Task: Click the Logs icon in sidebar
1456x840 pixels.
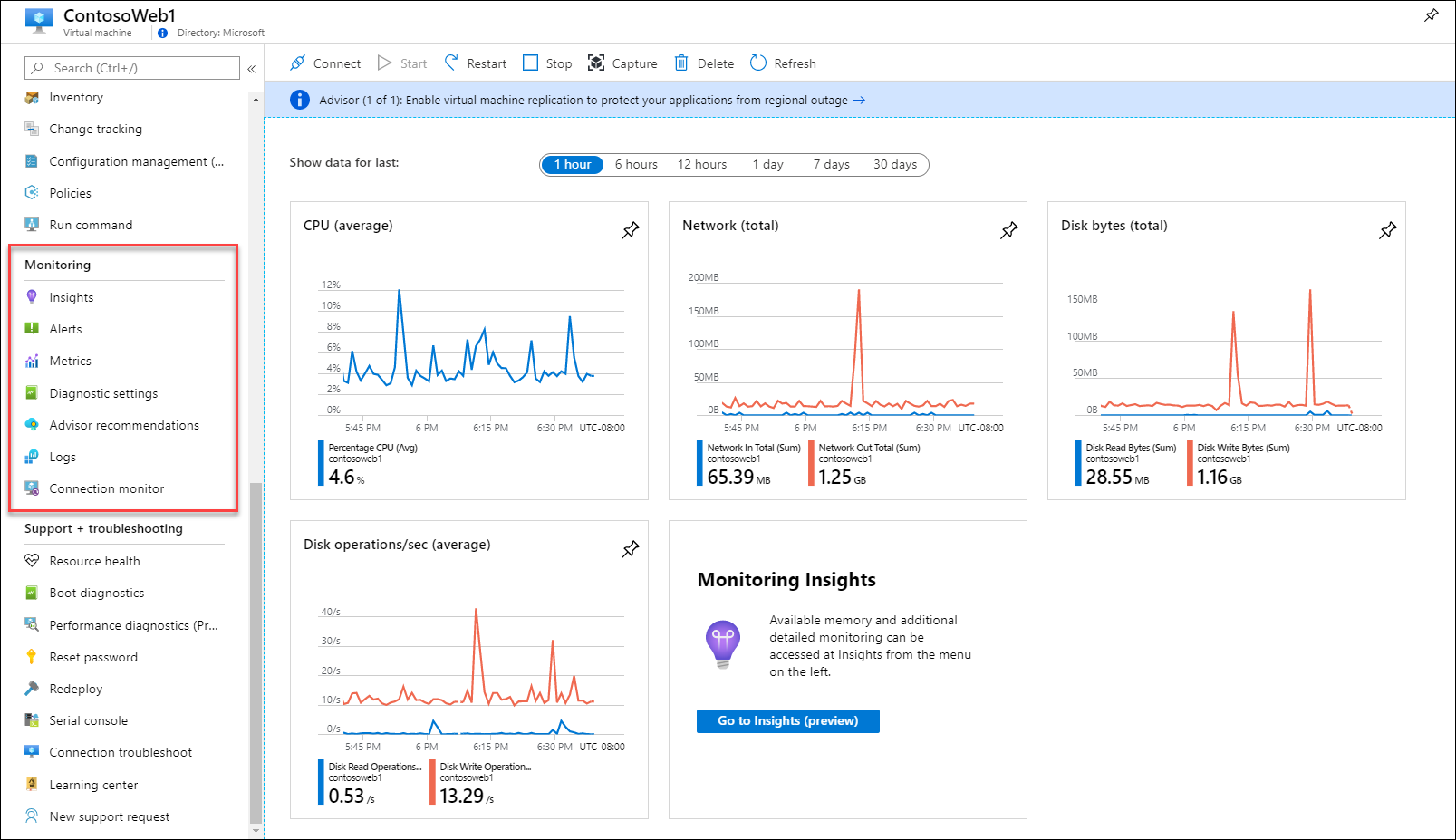Action: pyautogui.click(x=32, y=456)
